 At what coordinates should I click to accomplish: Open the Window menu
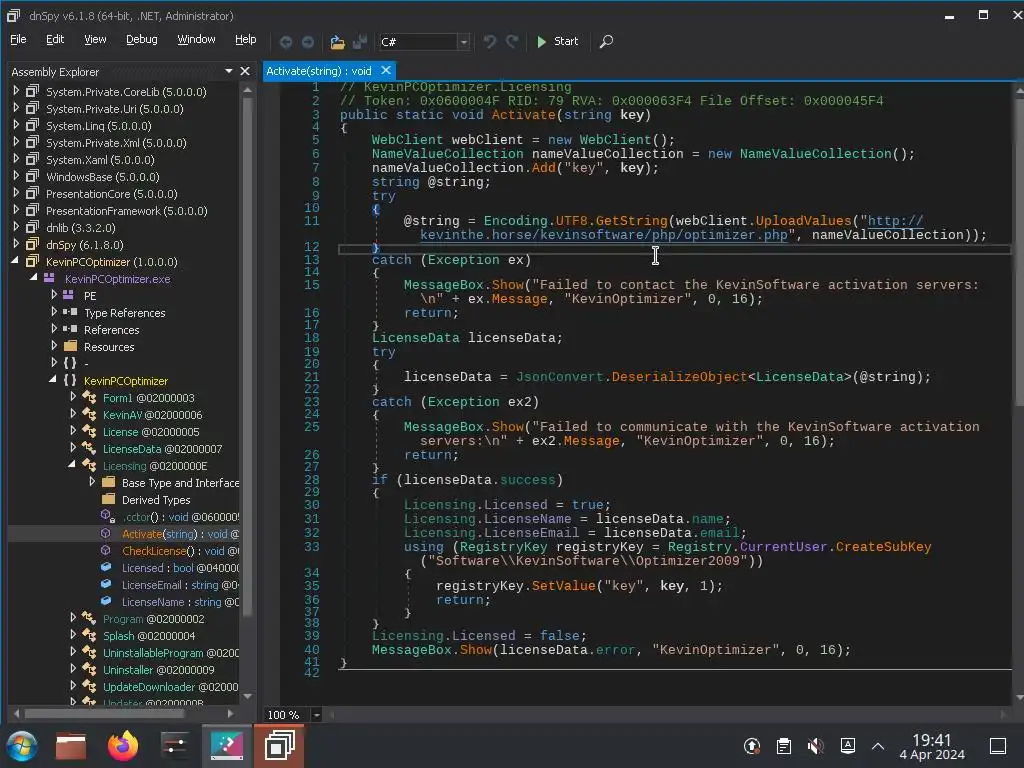coord(196,39)
